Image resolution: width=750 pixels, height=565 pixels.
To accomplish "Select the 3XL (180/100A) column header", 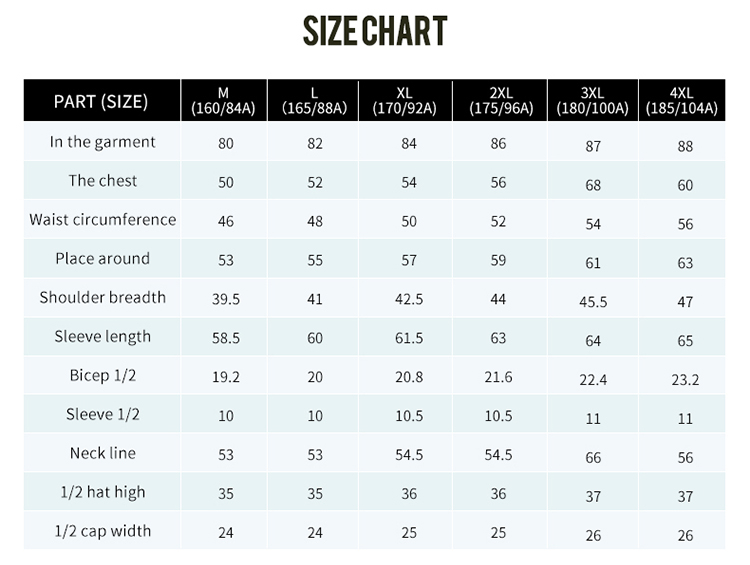I will [593, 101].
